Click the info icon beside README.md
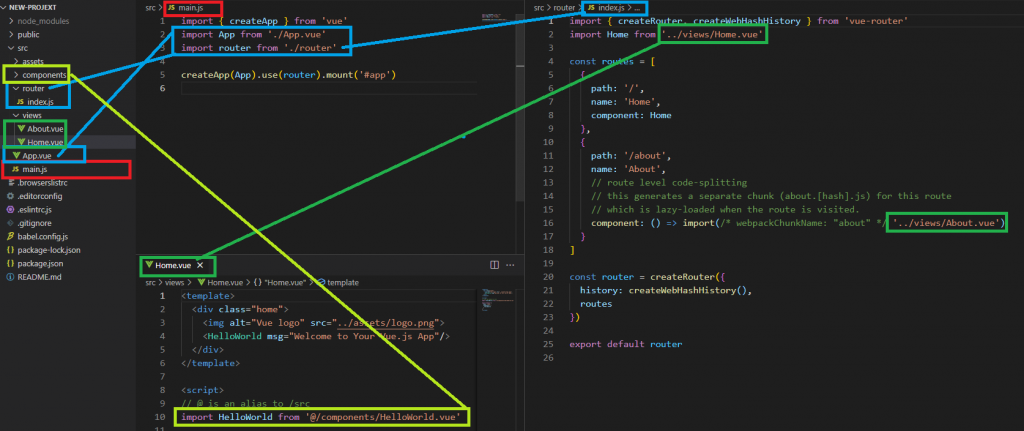Viewport: 1024px width, 431px height. pyautogui.click(x=10, y=277)
